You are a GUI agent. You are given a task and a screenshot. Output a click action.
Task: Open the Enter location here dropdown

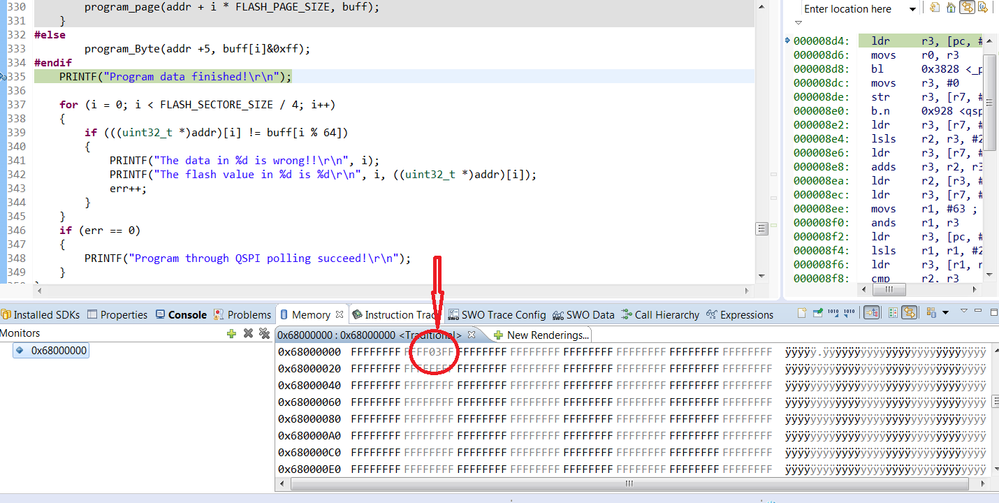[912, 9]
